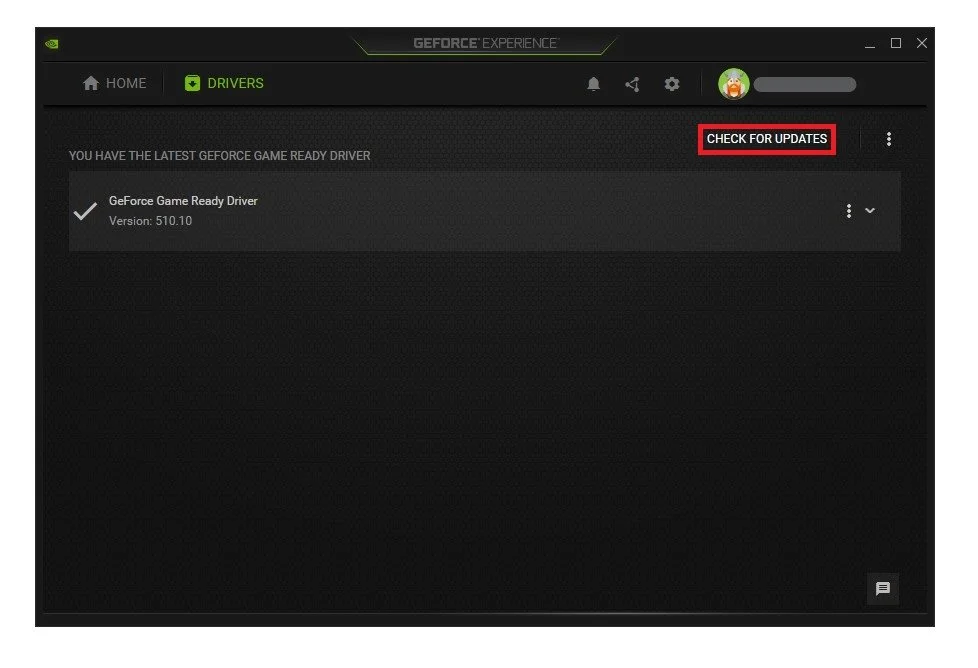Click the NVIDIA logo icon
Screen dimensions: 978x668
(51, 43)
